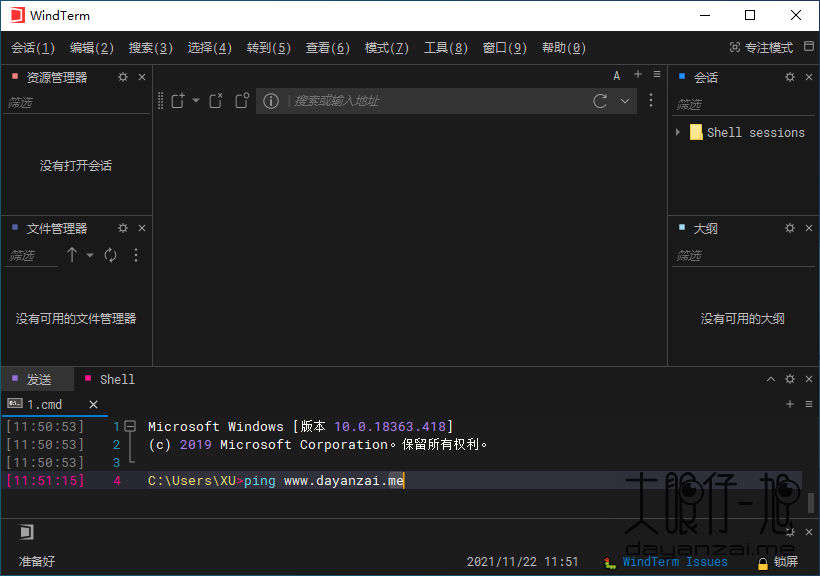The image size is (820, 576).
Task: Open the 工具(8) menu
Action: [446, 48]
